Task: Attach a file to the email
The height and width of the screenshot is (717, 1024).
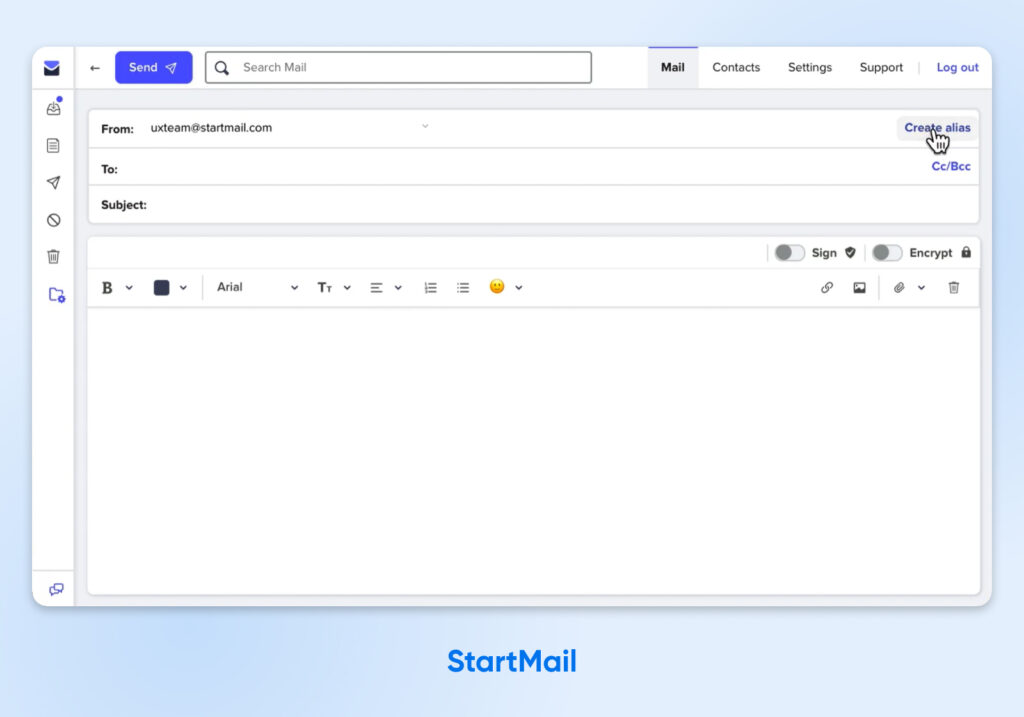Action: point(897,287)
